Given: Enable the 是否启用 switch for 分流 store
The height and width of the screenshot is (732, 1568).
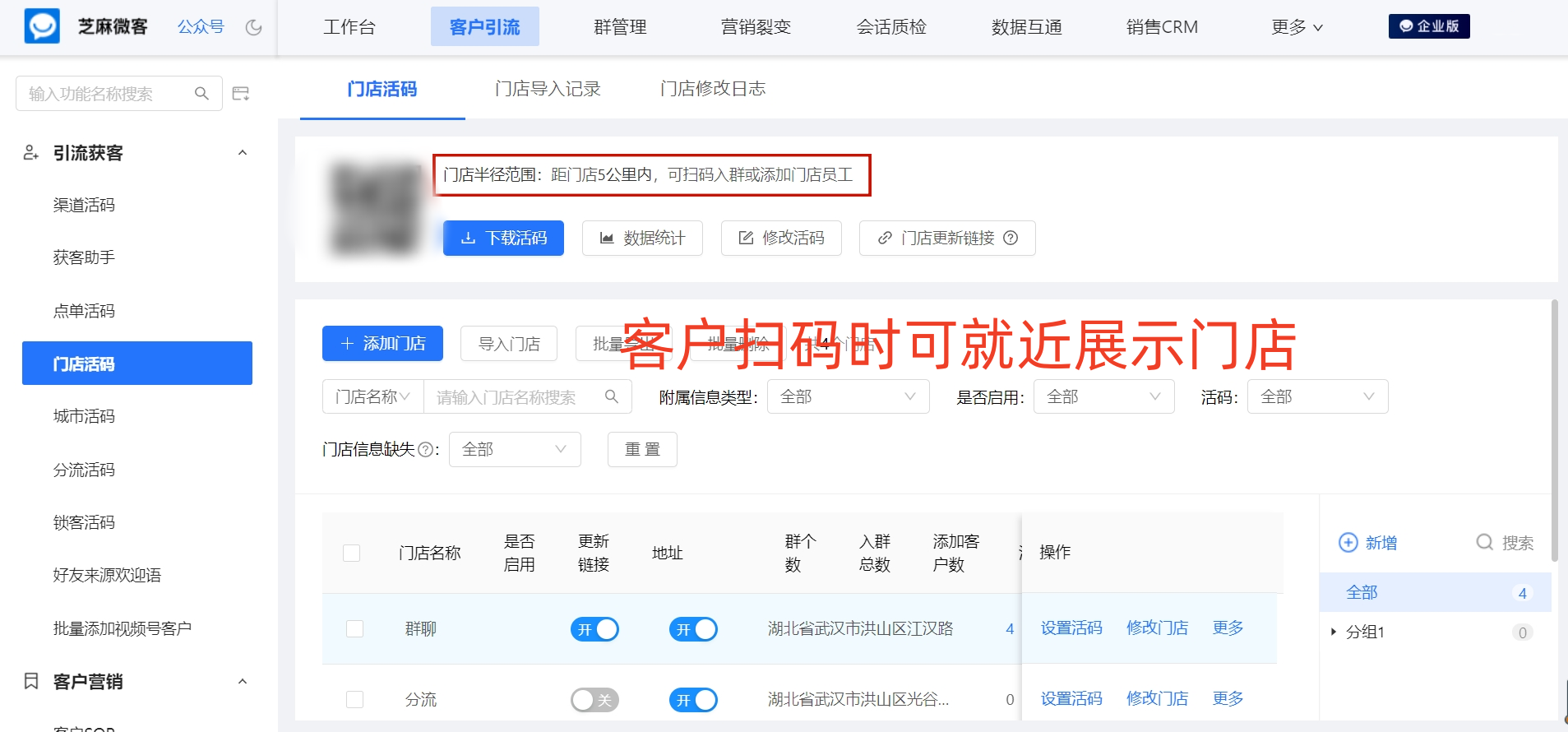Looking at the screenshot, I should (594, 700).
